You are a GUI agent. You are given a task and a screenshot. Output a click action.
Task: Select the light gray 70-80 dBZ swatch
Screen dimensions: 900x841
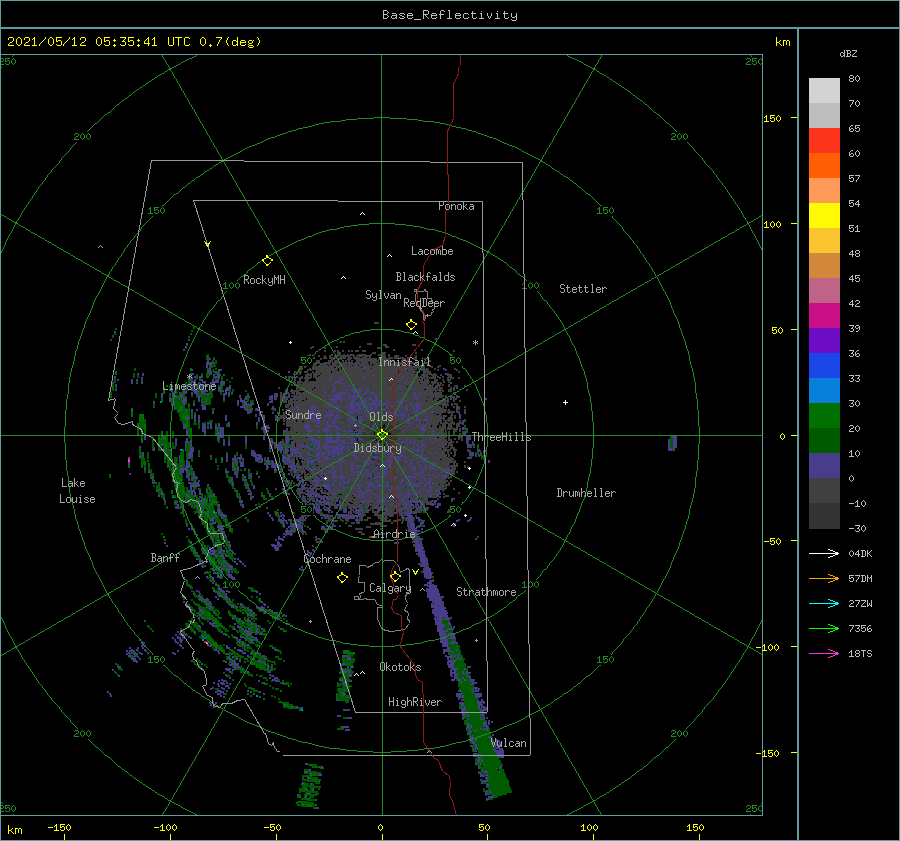coord(824,90)
